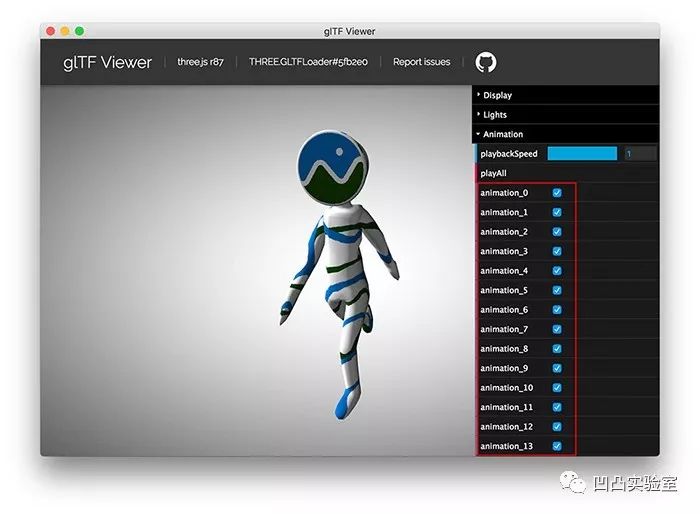Uncheck the animation_9 checkbox
This screenshot has width=700, height=514.
[557, 368]
